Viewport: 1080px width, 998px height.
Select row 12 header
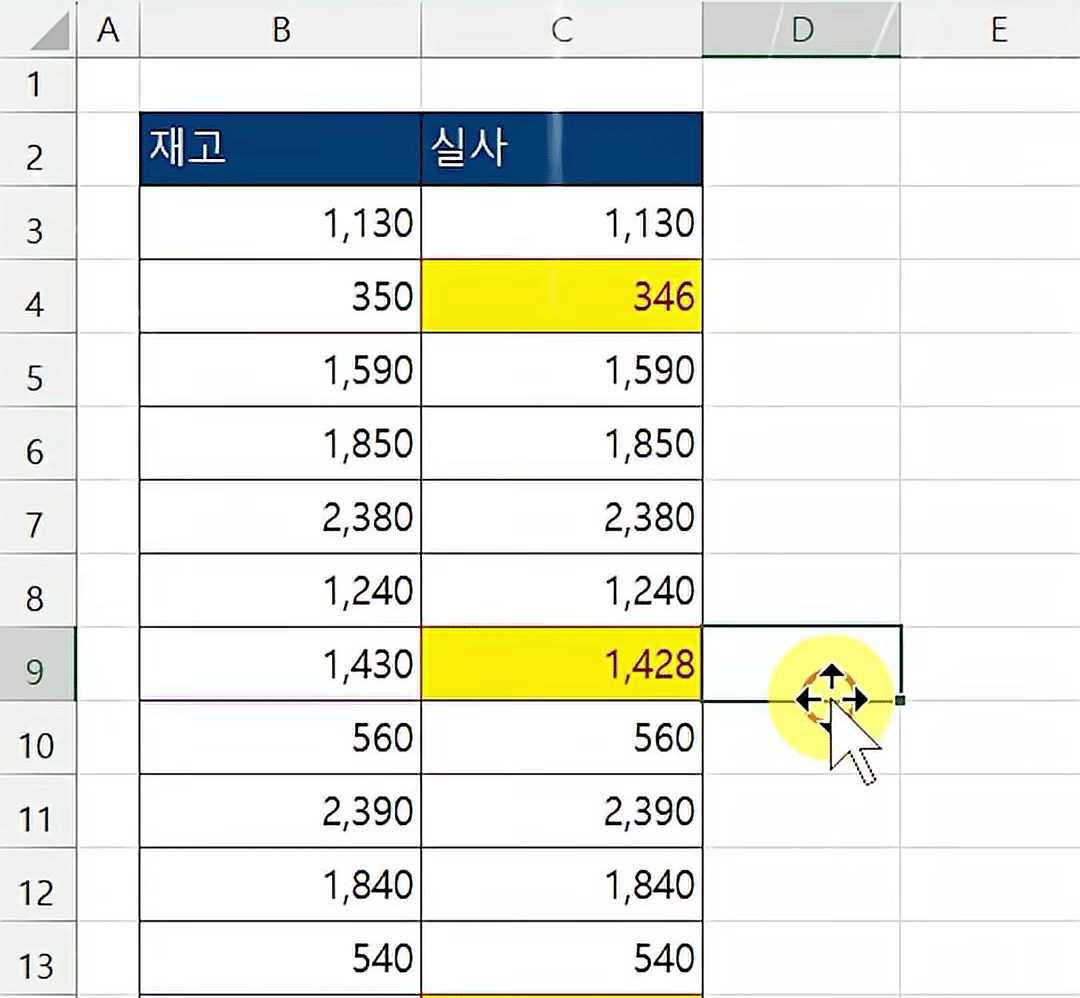point(38,885)
